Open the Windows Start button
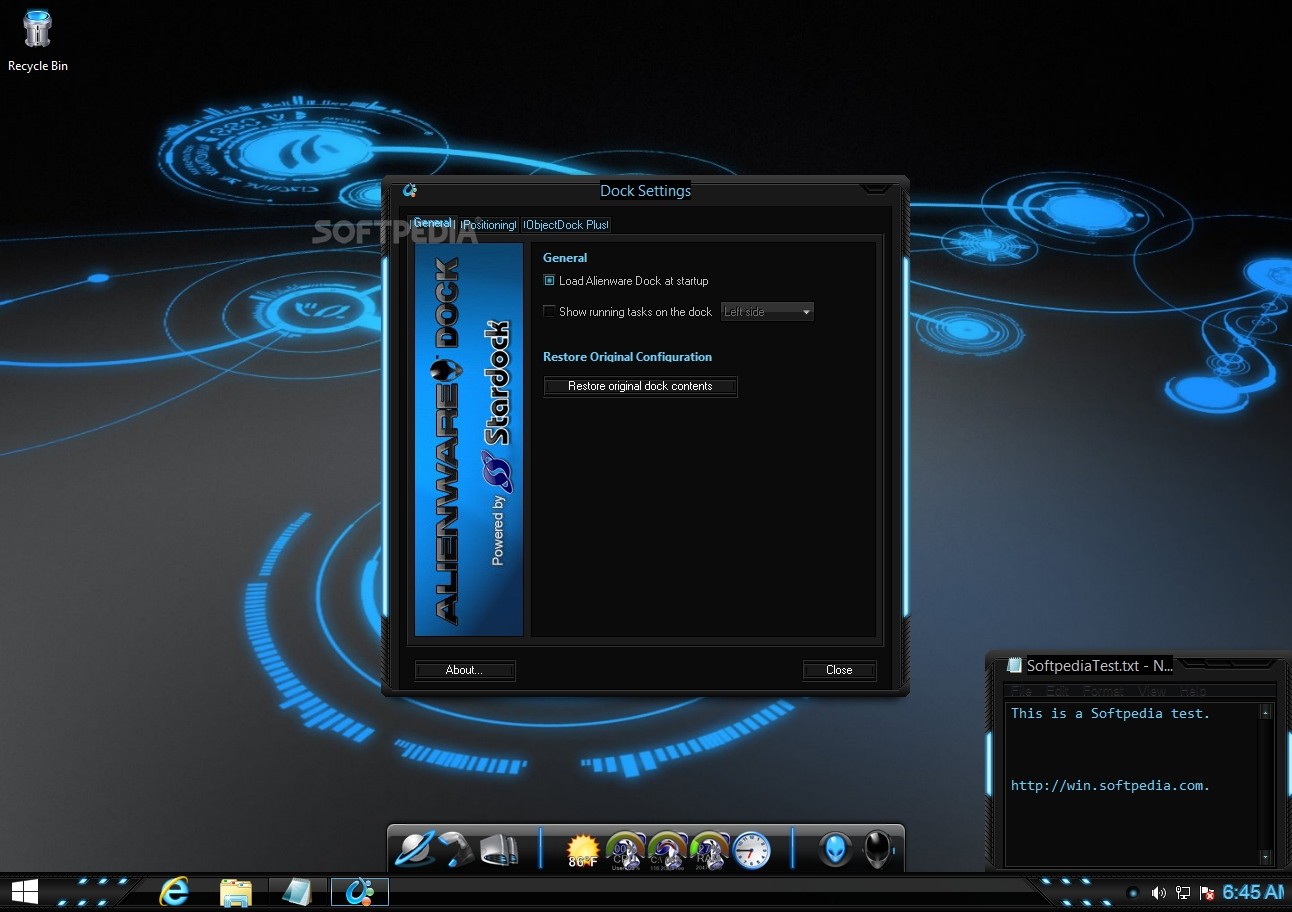1292x912 pixels. click(x=24, y=891)
